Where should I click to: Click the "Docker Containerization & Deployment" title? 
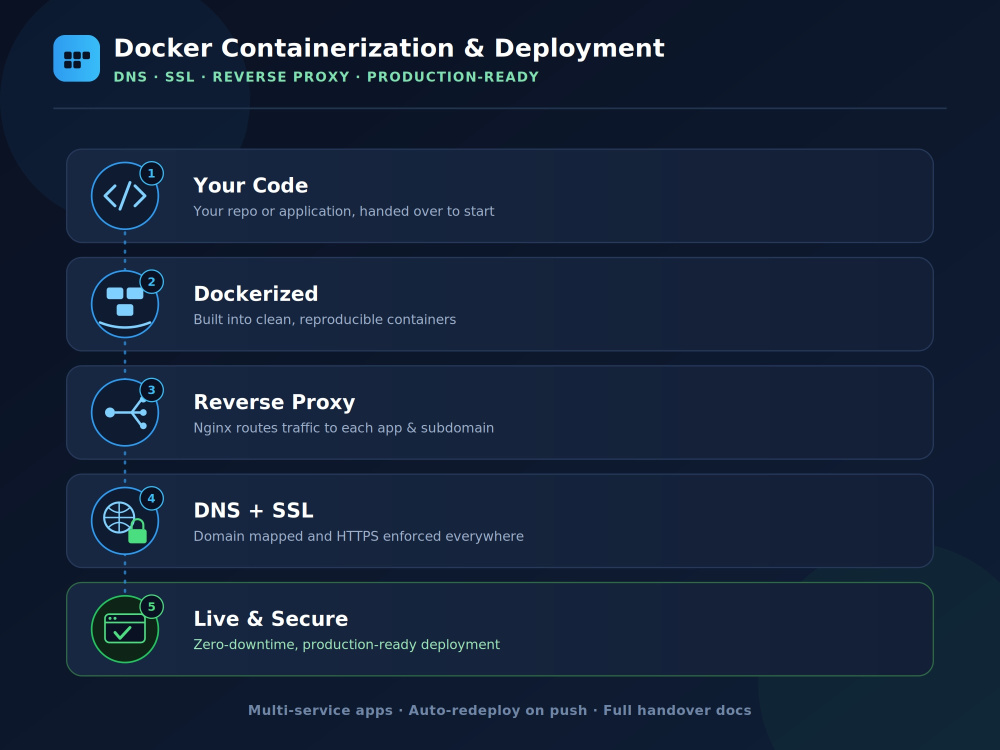click(x=389, y=48)
